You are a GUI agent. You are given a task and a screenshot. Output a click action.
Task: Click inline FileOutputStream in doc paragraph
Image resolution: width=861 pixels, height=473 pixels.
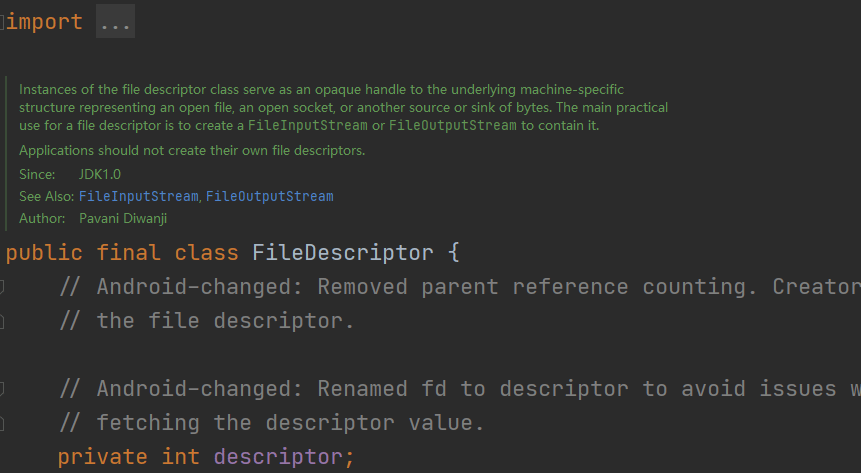click(x=452, y=125)
